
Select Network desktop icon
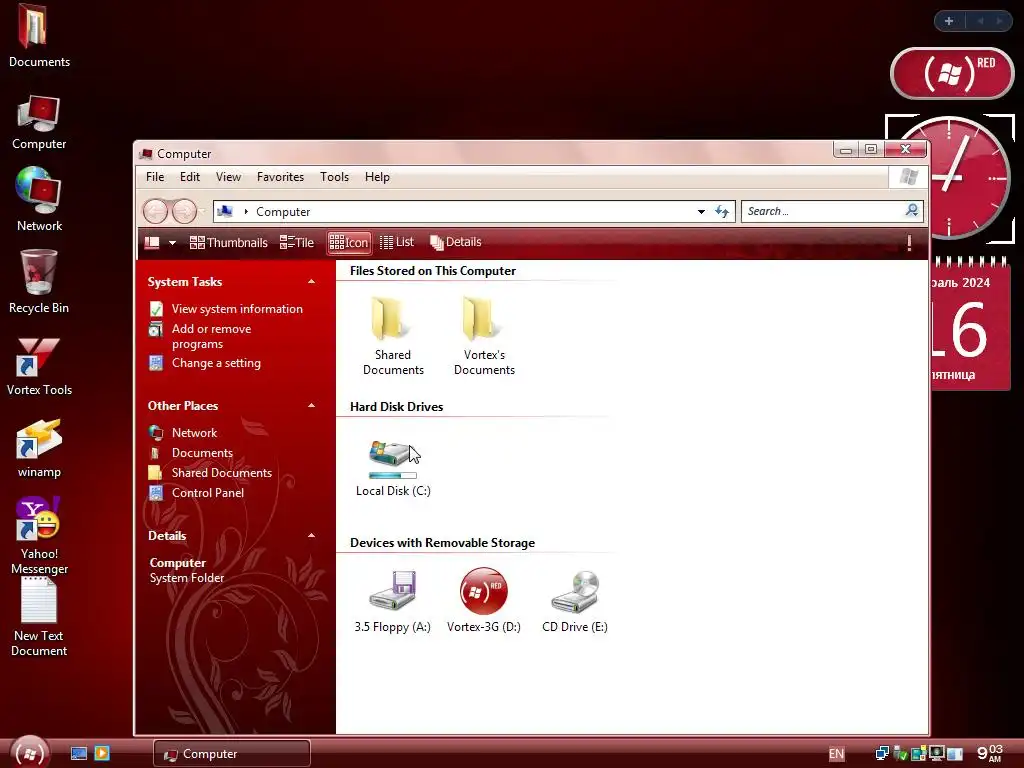(39, 199)
